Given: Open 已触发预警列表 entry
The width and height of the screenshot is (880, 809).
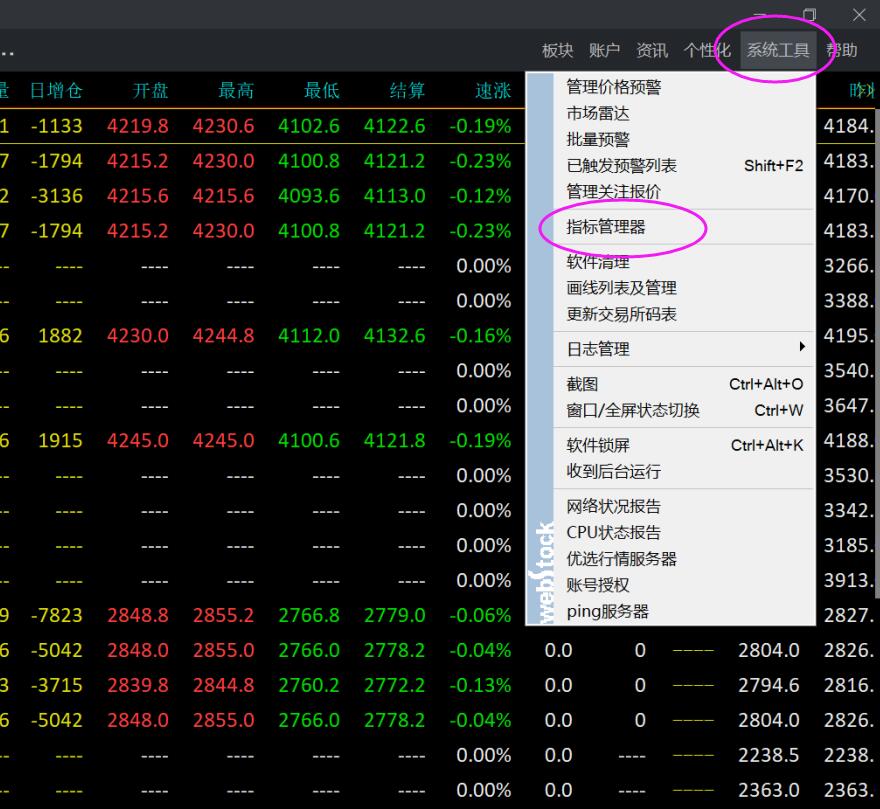Looking at the screenshot, I should [x=684, y=166].
